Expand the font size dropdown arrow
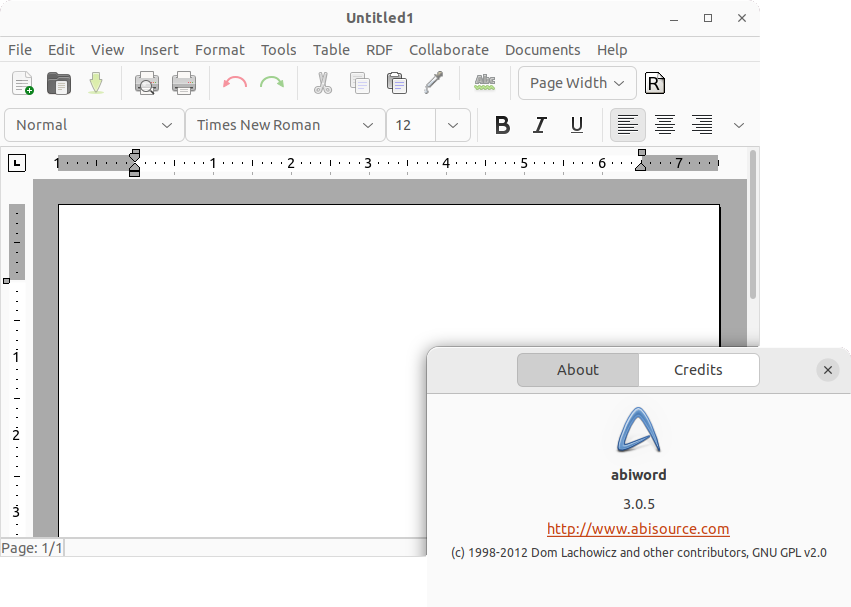Image resolution: width=851 pixels, height=607 pixels. tap(453, 125)
